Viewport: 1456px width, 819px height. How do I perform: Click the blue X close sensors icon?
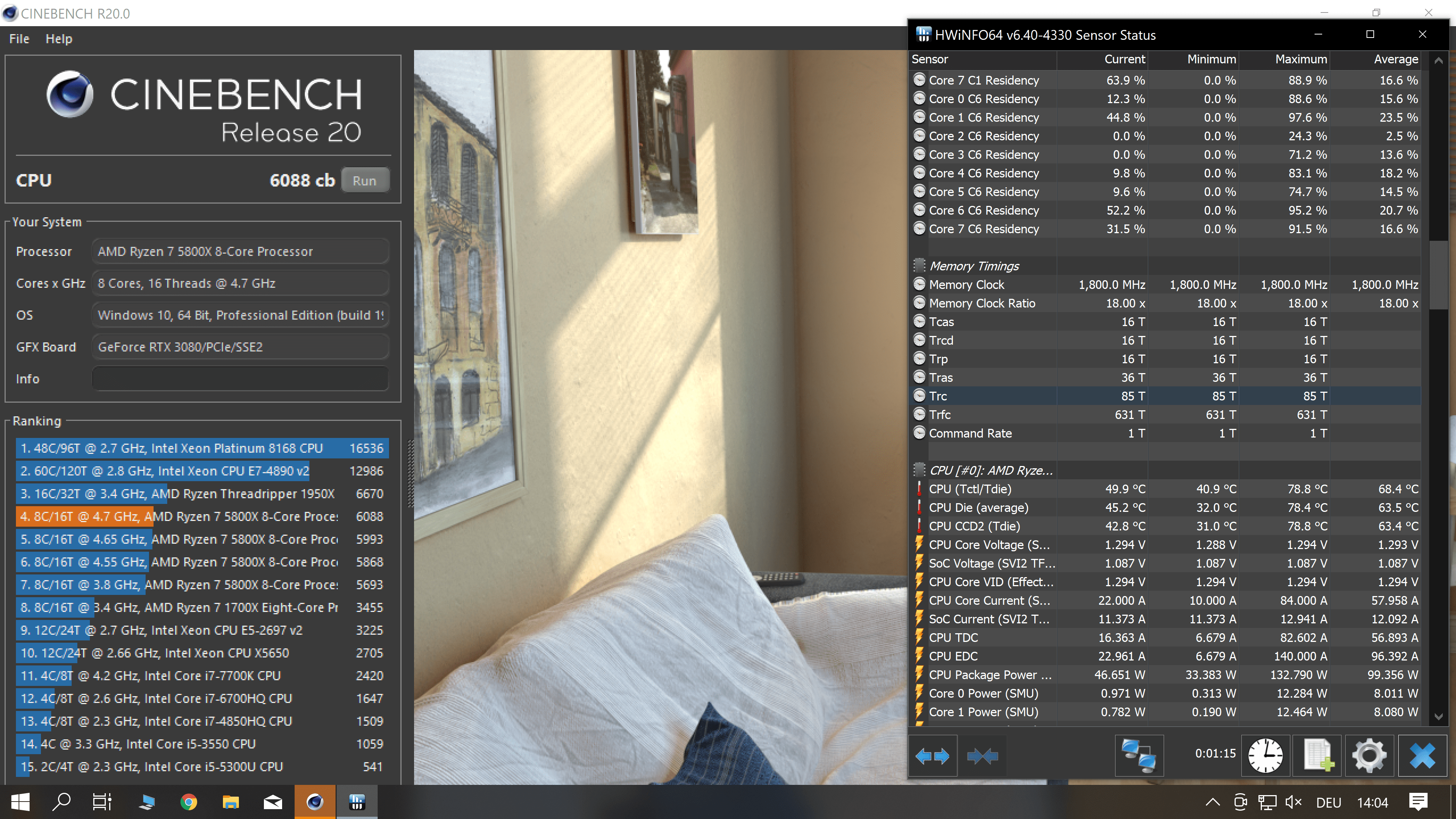click(1422, 756)
